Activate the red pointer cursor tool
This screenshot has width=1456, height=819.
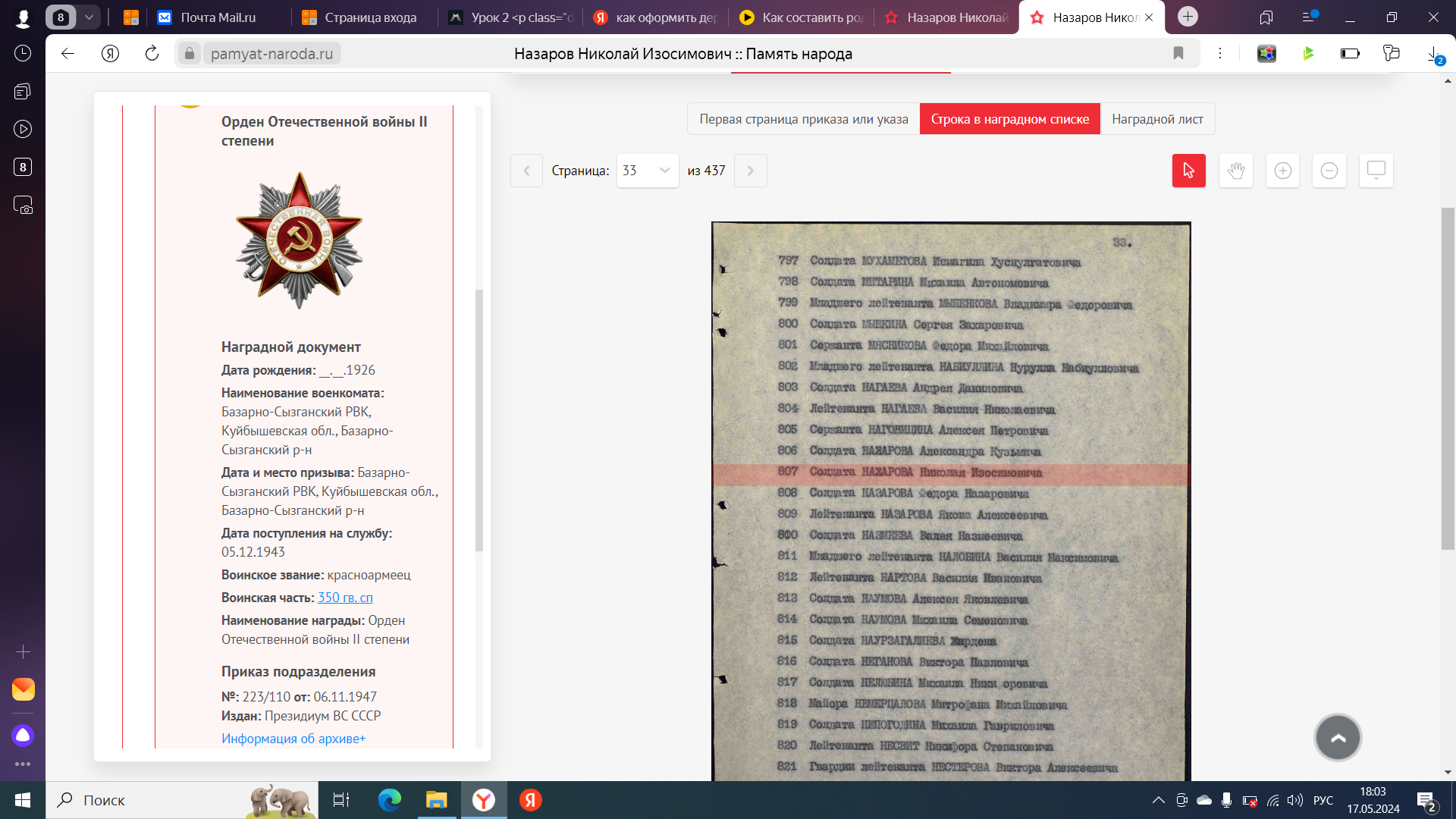(1188, 171)
